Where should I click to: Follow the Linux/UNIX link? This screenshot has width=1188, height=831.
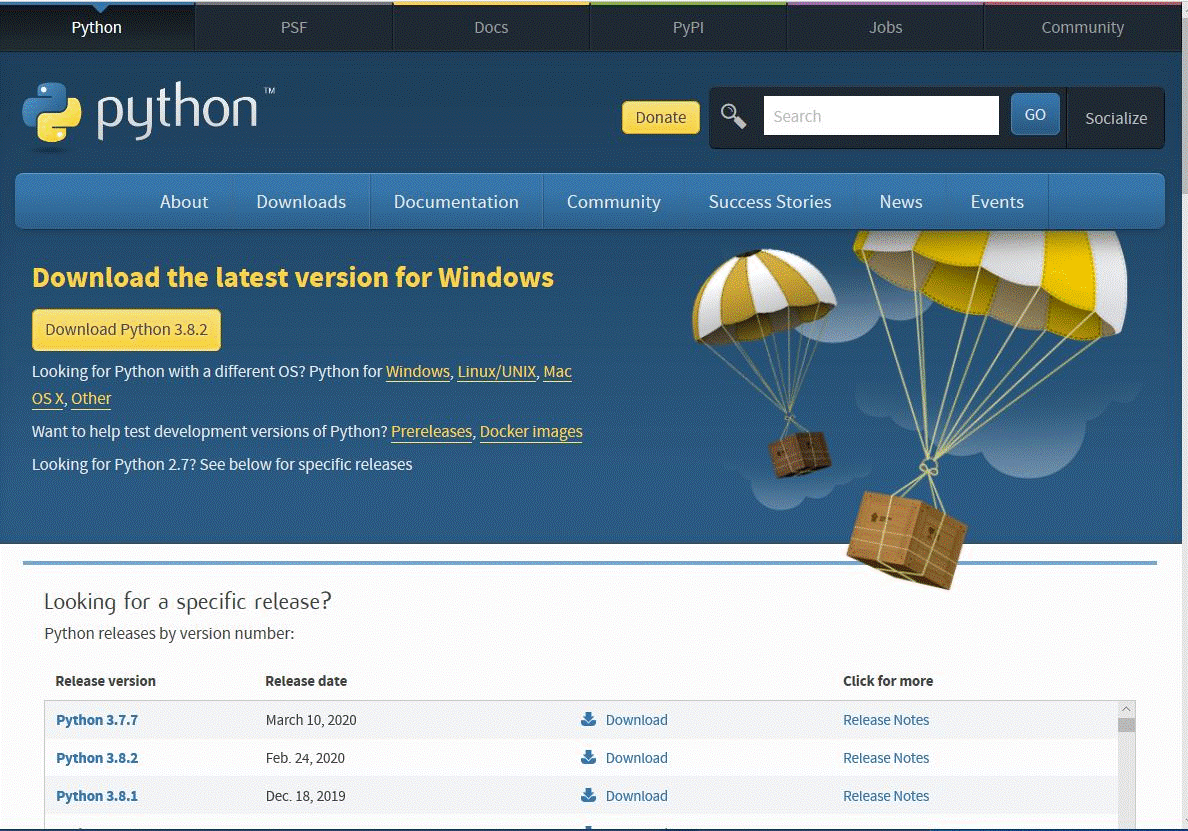click(496, 371)
